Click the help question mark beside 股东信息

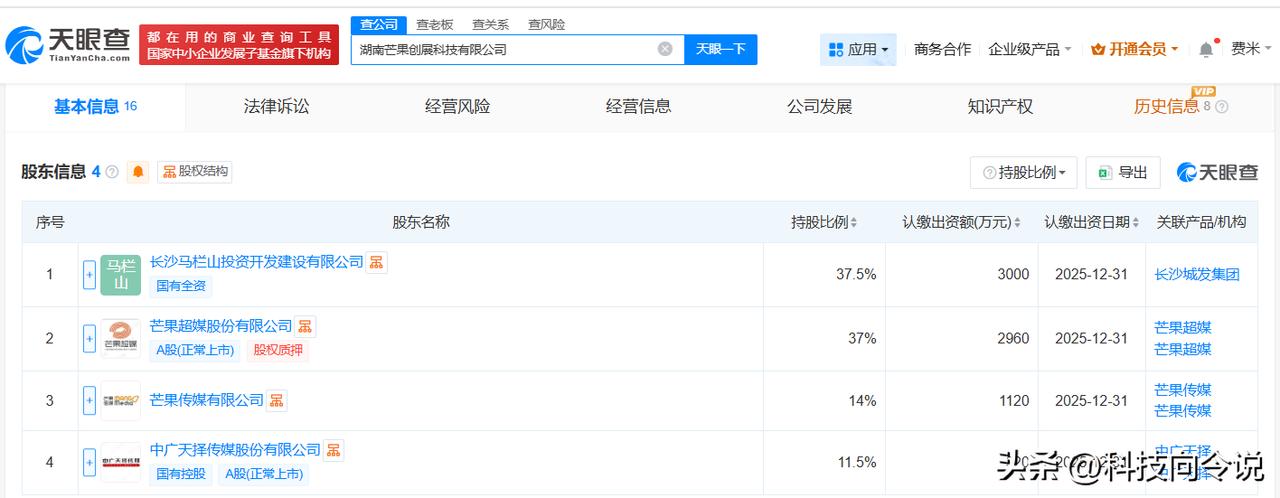pyautogui.click(x=112, y=172)
